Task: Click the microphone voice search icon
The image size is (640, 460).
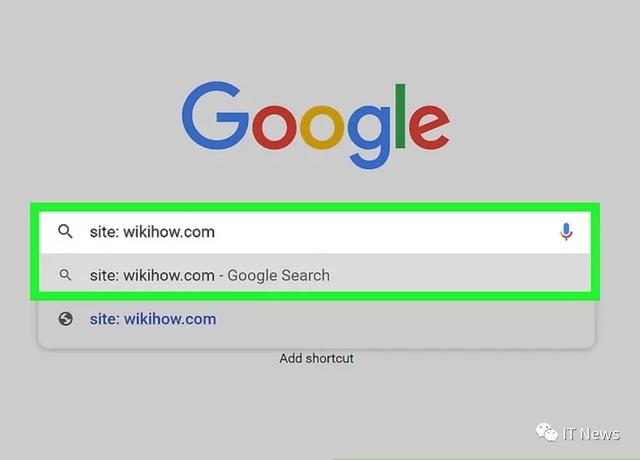Action: 566,232
